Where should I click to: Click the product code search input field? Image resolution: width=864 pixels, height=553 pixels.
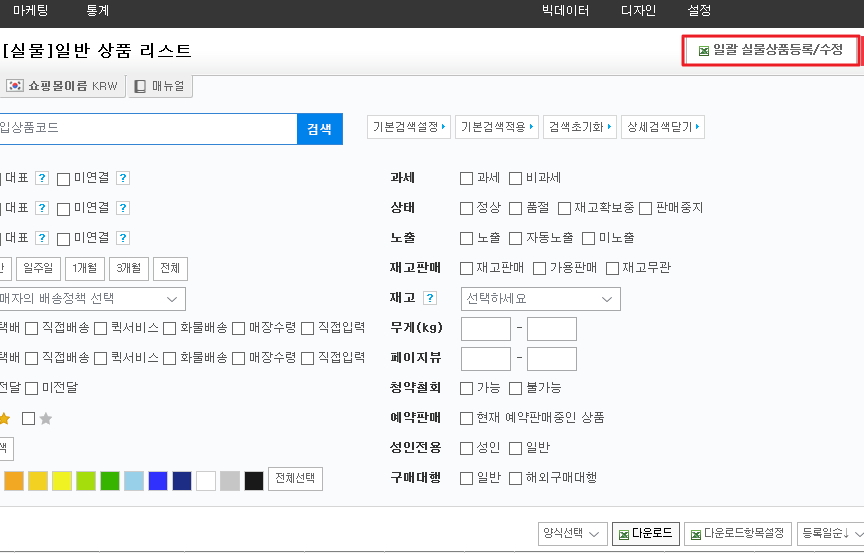148,128
